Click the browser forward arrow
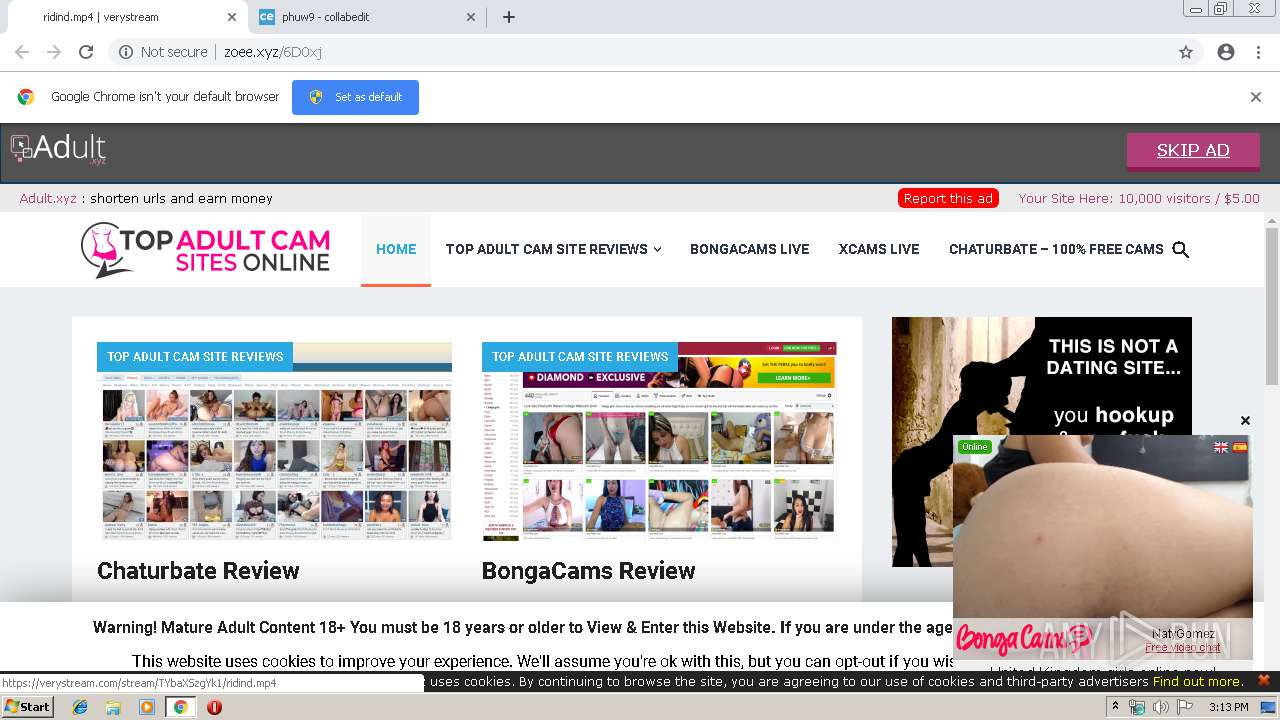The width and height of the screenshot is (1280, 720). tap(54, 52)
